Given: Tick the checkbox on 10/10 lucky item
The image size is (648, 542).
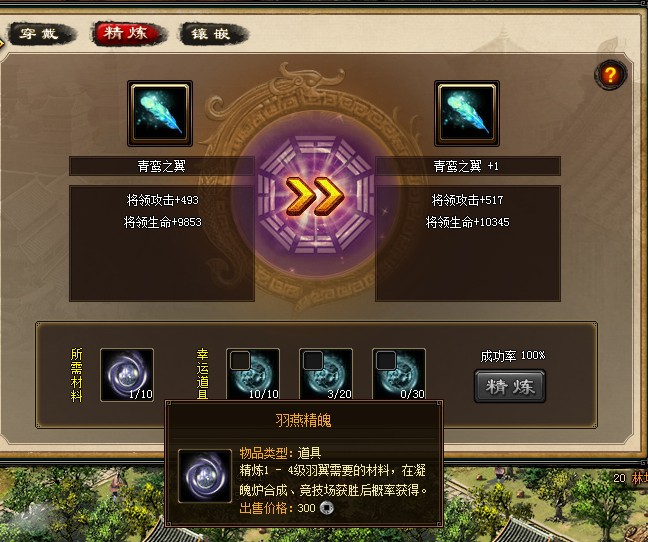Looking at the screenshot, I should click(240, 361).
